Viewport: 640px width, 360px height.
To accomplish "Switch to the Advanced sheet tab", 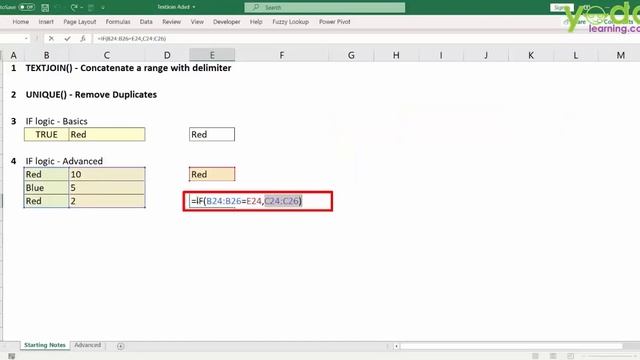I will (x=87, y=345).
